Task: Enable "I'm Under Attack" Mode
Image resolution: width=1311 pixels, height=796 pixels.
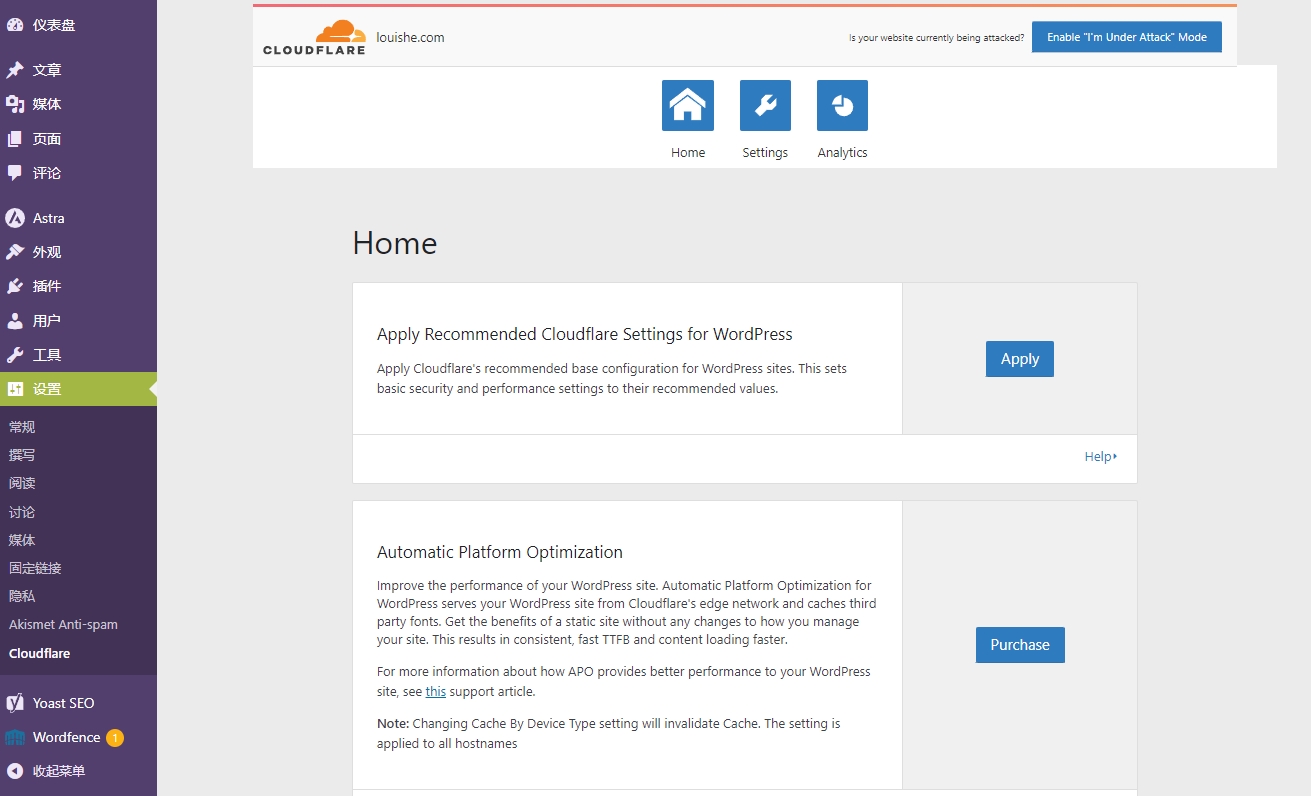Action: coord(1127,37)
